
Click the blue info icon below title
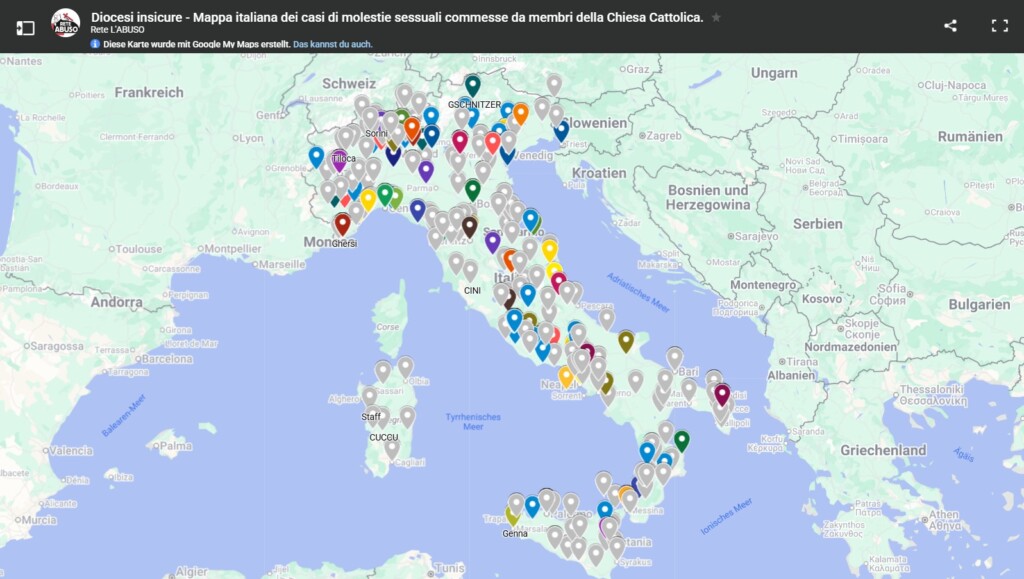[x=96, y=44]
